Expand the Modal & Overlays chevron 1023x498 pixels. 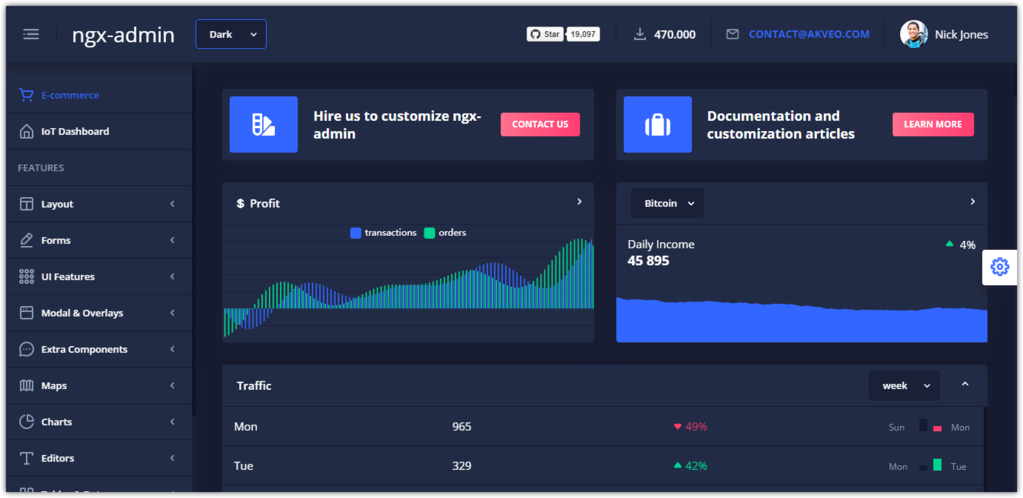(x=172, y=313)
